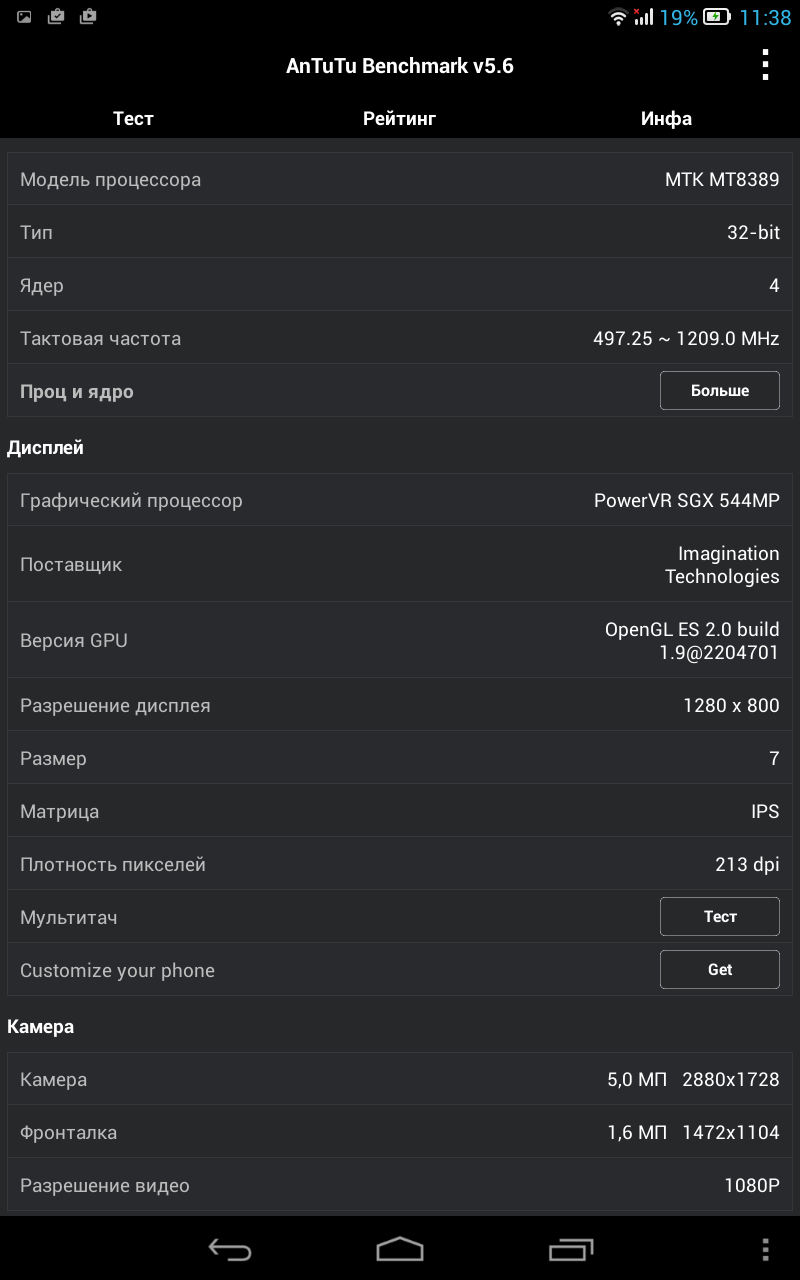Tap the Android home navigation icon
The width and height of the screenshot is (800, 1280).
(400, 1249)
